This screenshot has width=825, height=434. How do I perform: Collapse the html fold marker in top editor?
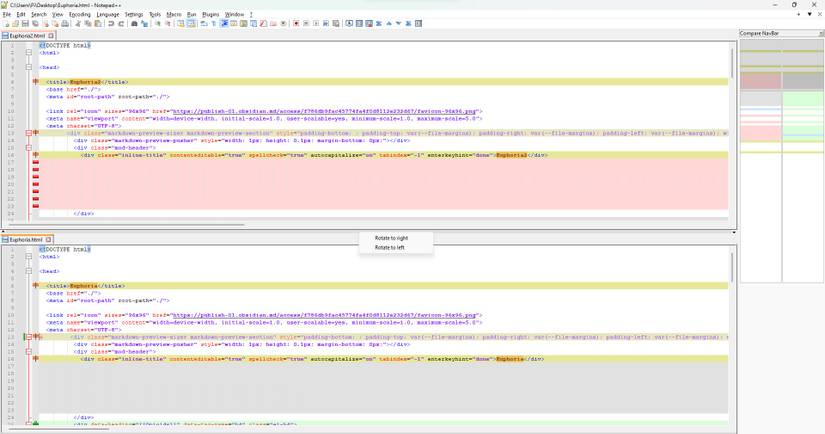click(x=30, y=52)
